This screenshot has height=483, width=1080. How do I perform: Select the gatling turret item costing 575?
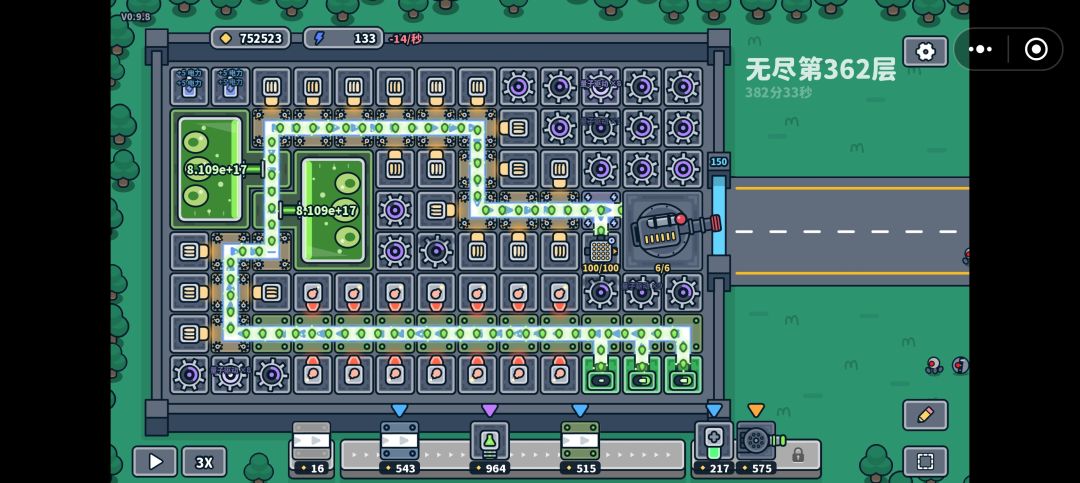point(756,448)
